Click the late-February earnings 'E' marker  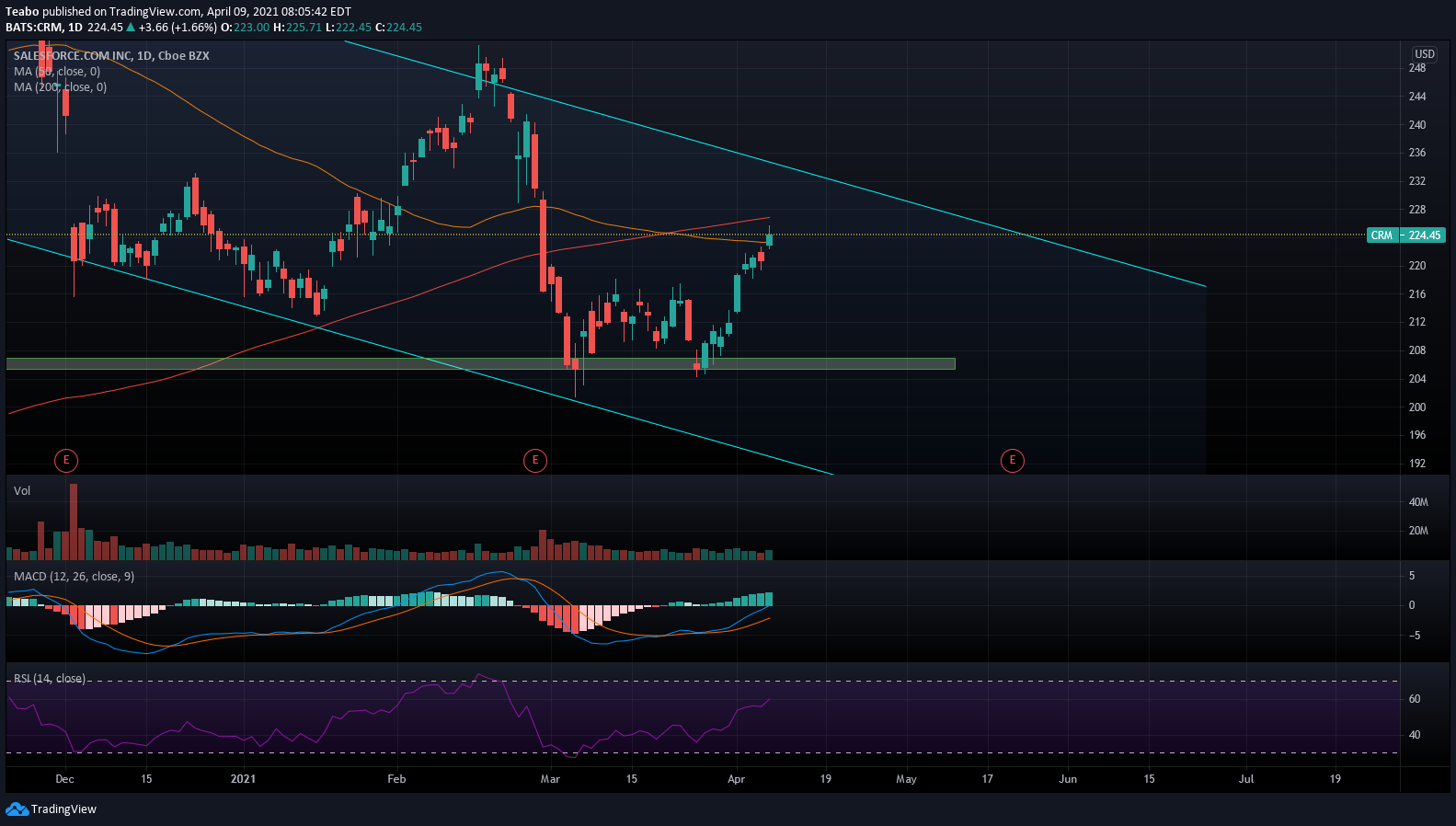tap(534, 460)
